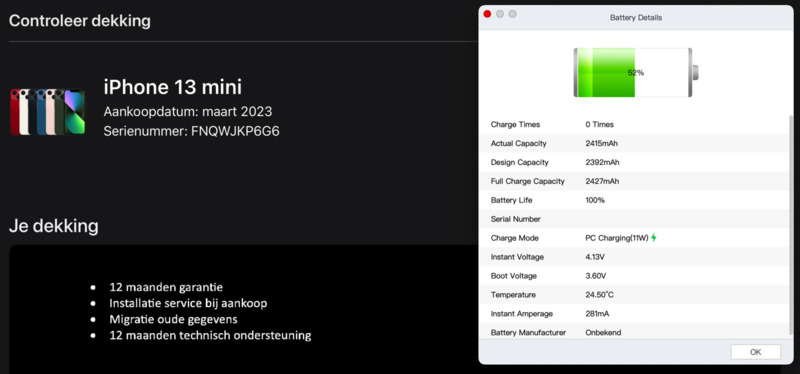The image size is (800, 374).
Task: Click the green lightning charging icon
Action: point(654,238)
